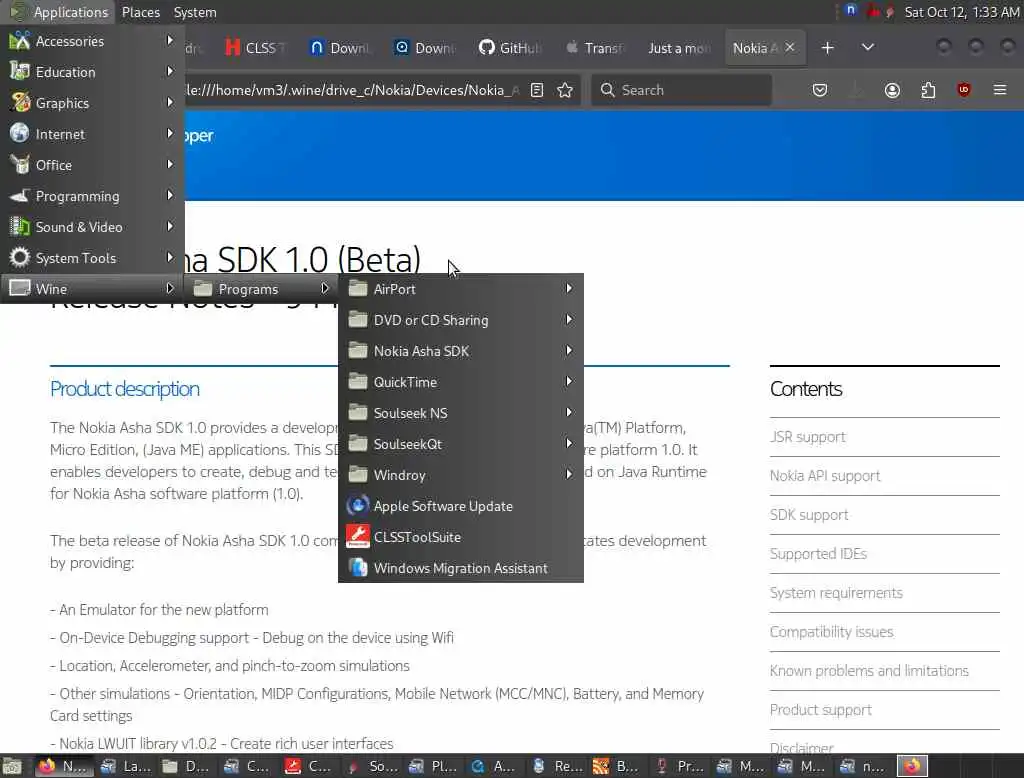Image resolution: width=1024 pixels, height=778 pixels.
Task: Go to System requirements link
Action: [836, 593]
